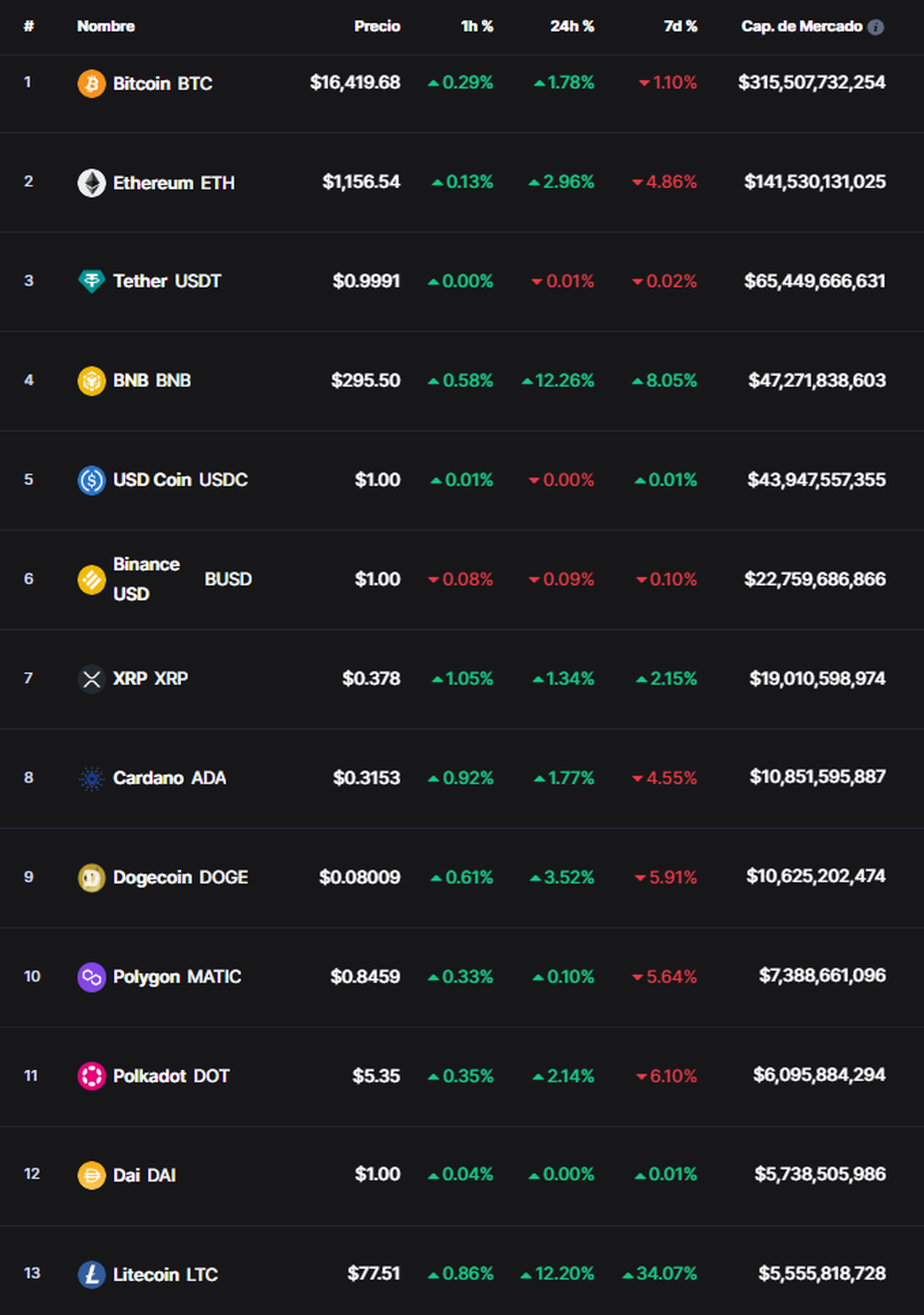Sort the table by Precio

tap(377, 25)
